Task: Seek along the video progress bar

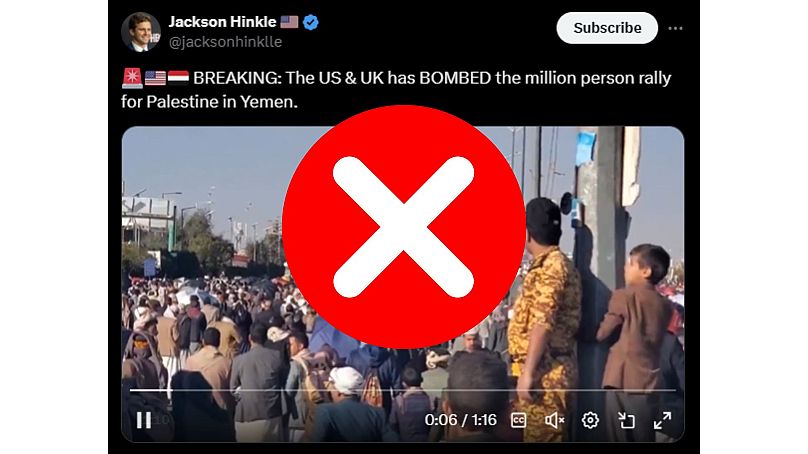Action: 402,390
